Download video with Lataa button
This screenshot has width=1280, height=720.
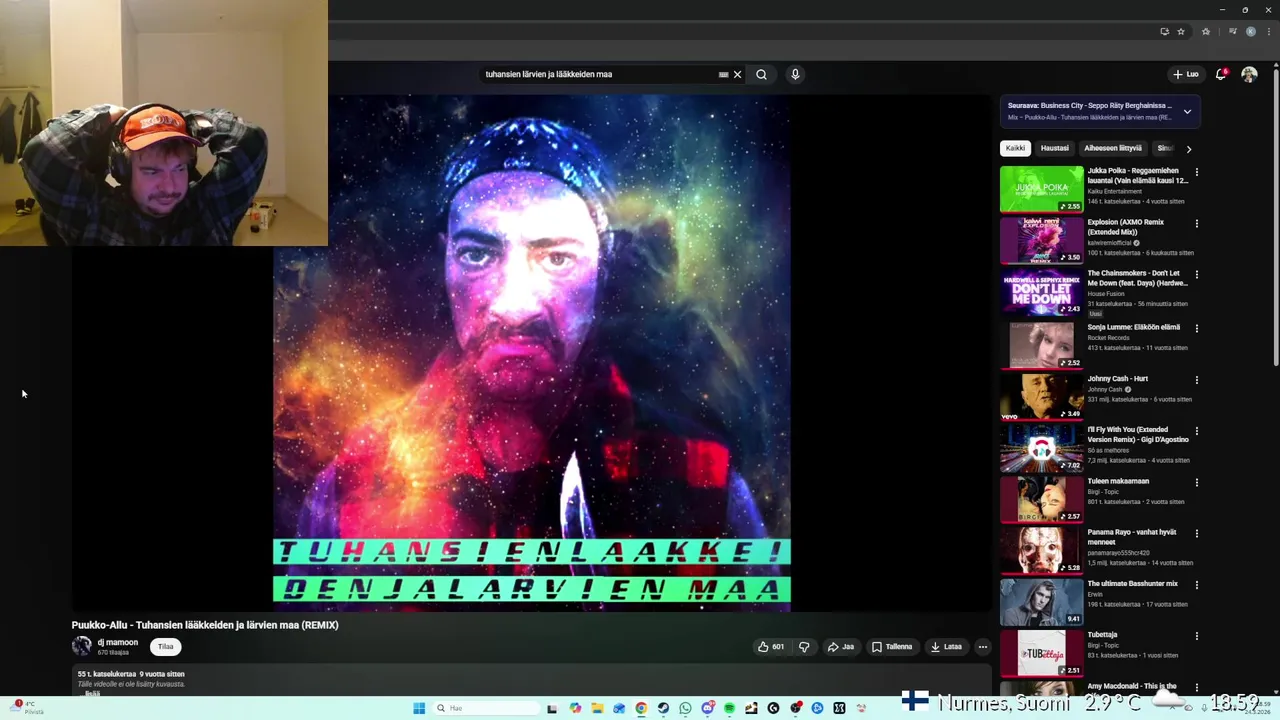pyautogui.click(x=946, y=647)
